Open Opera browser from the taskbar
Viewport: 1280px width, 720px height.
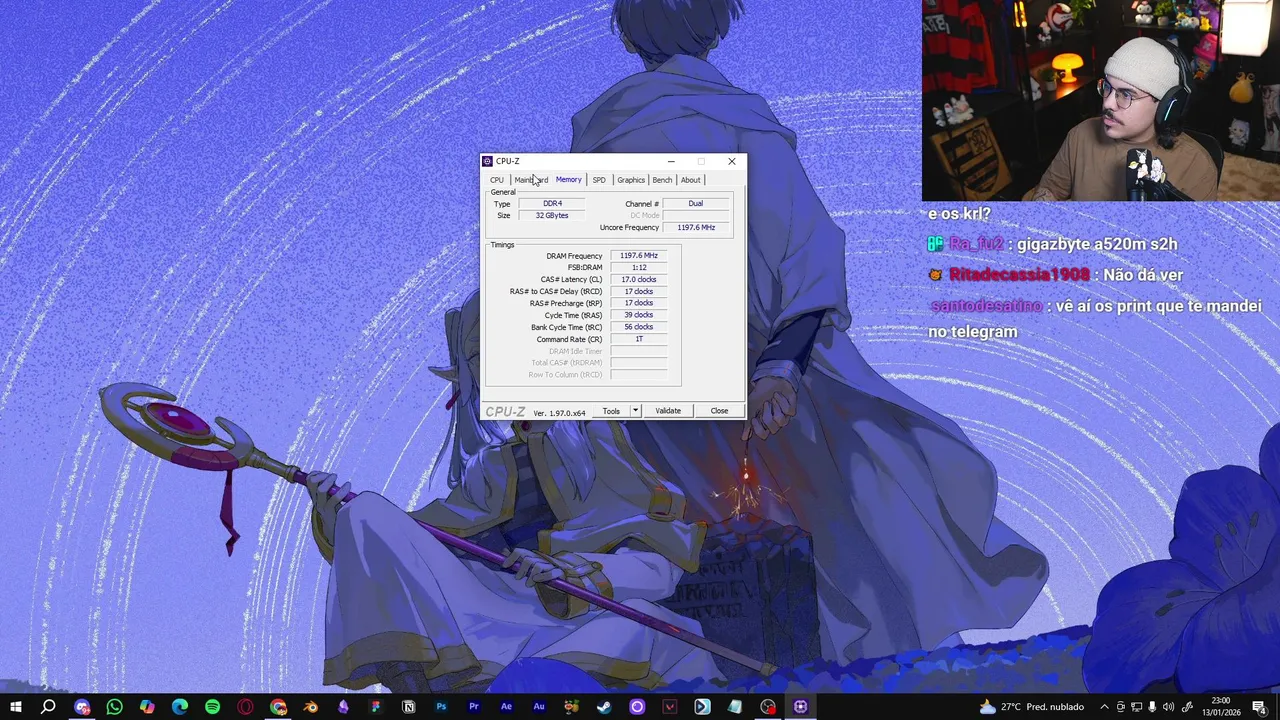tap(245, 707)
